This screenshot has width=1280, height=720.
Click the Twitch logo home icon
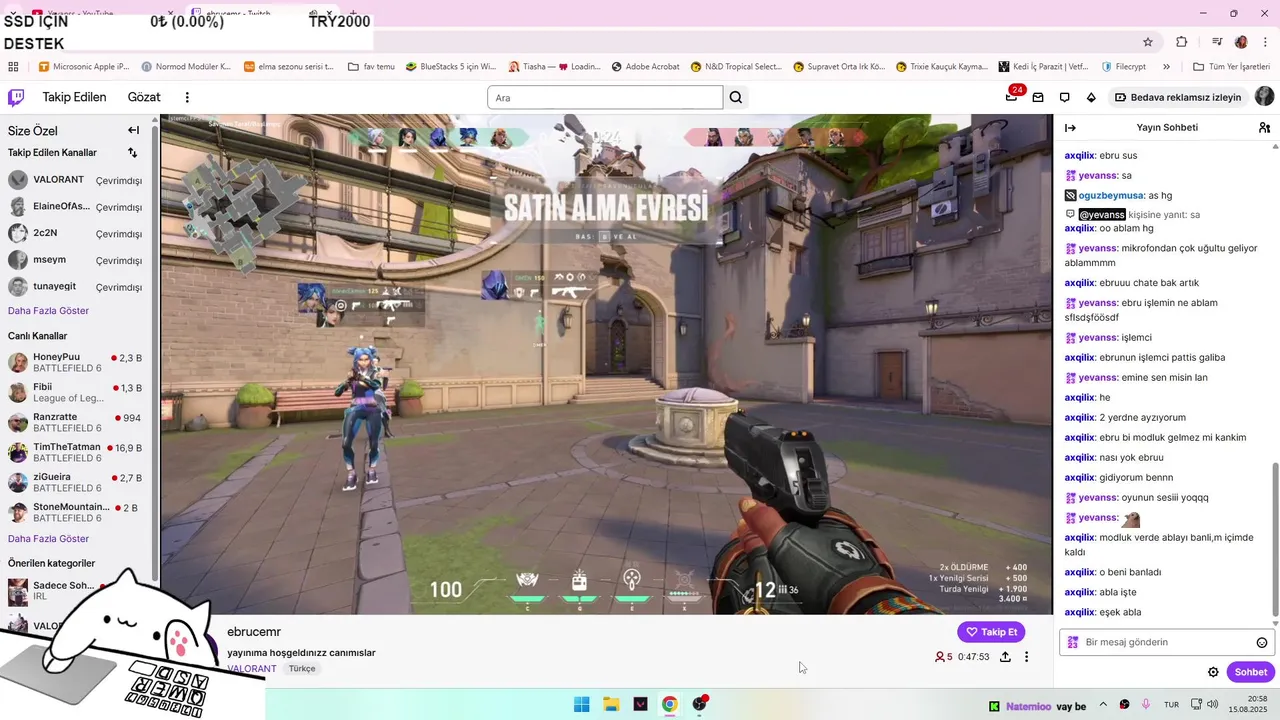coord(16,97)
